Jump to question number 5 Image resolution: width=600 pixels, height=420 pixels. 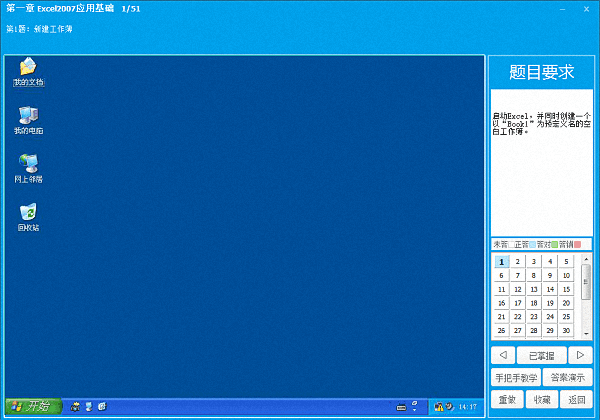click(x=566, y=262)
